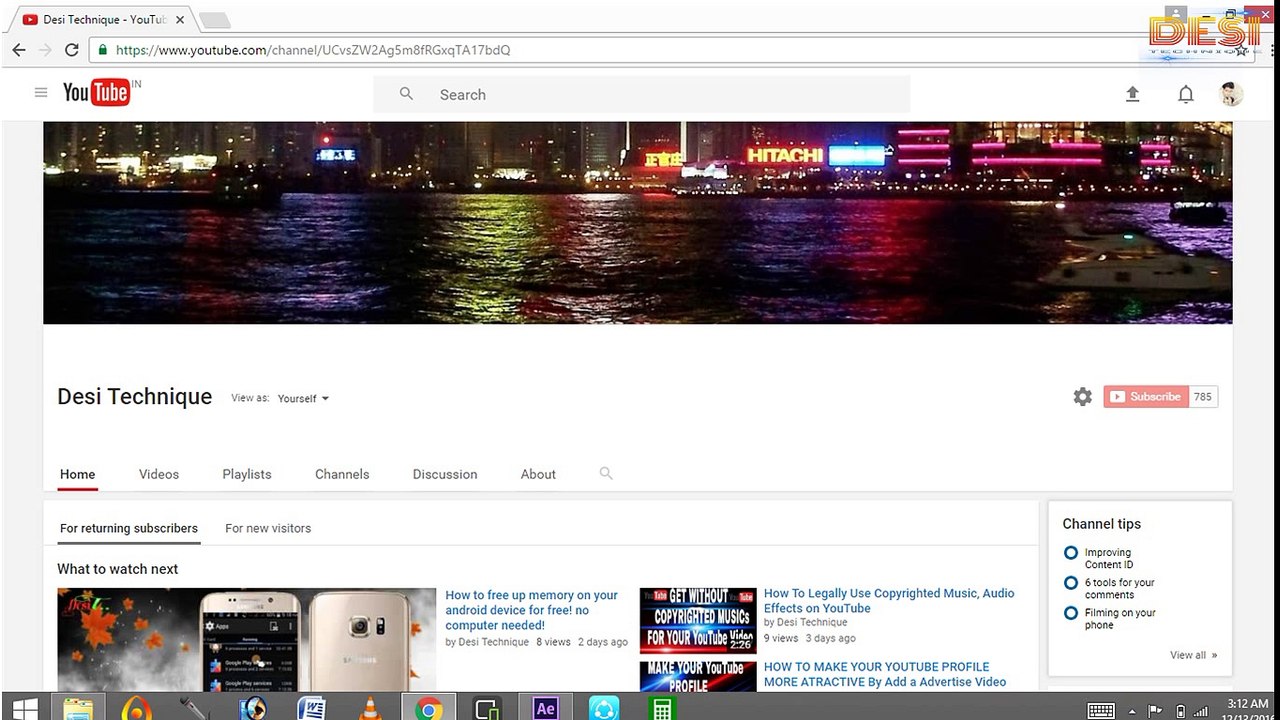Open channel settings gear icon
Image resolution: width=1280 pixels, height=720 pixels.
click(x=1083, y=397)
